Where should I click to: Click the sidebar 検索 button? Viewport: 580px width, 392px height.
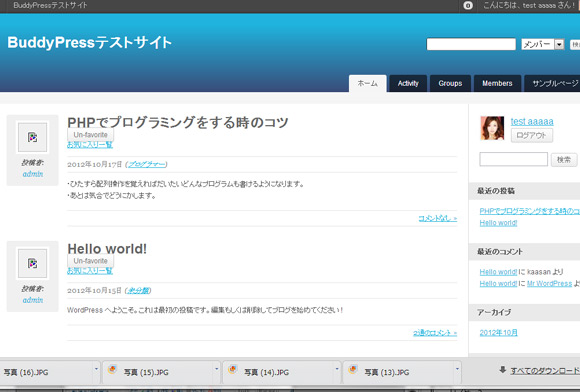pyautogui.click(x=564, y=160)
